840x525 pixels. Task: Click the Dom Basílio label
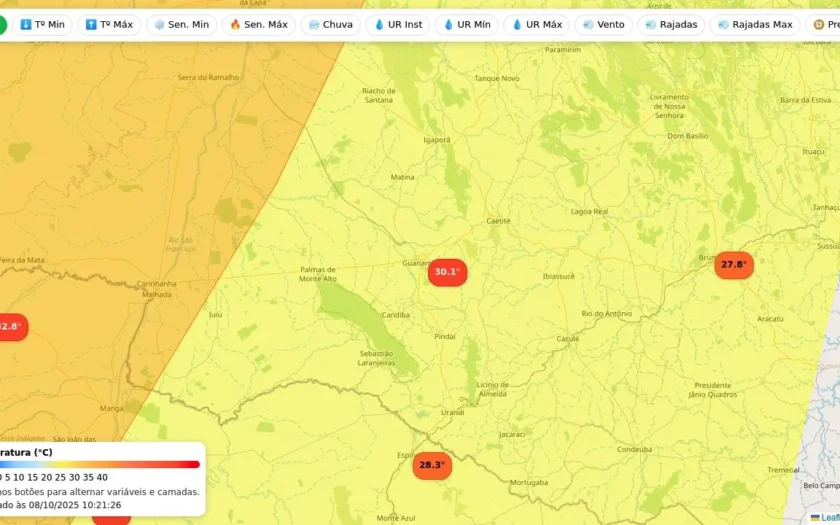[x=687, y=136]
